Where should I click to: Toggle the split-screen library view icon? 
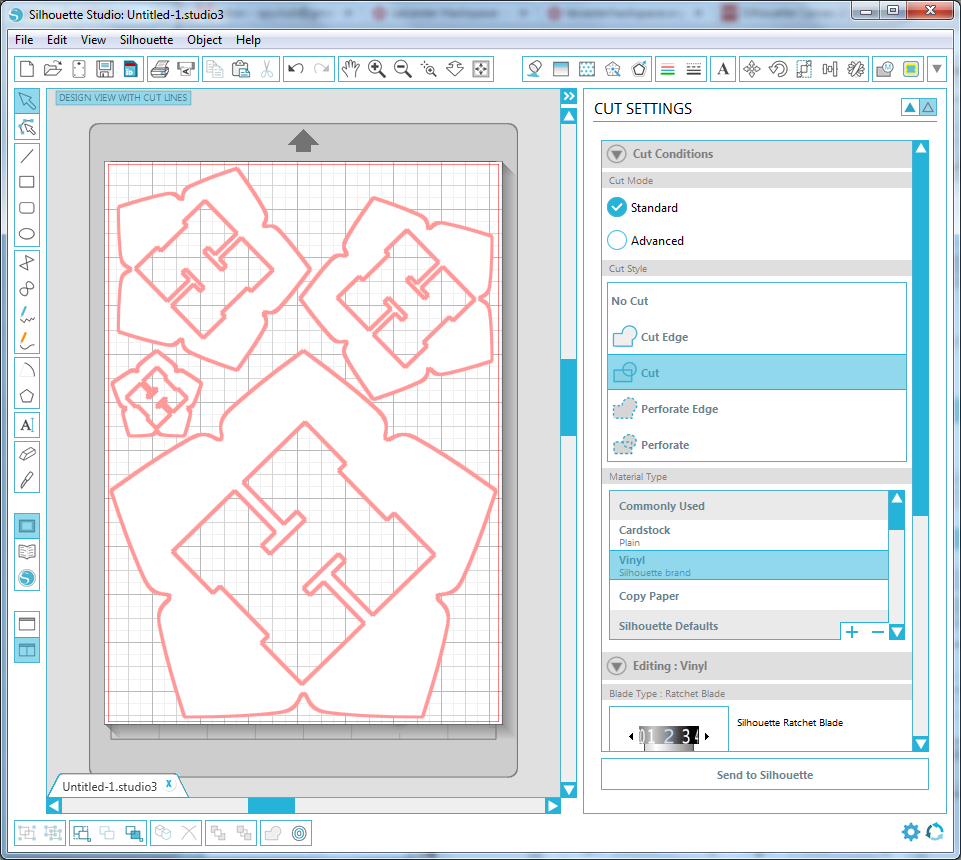coord(27,650)
